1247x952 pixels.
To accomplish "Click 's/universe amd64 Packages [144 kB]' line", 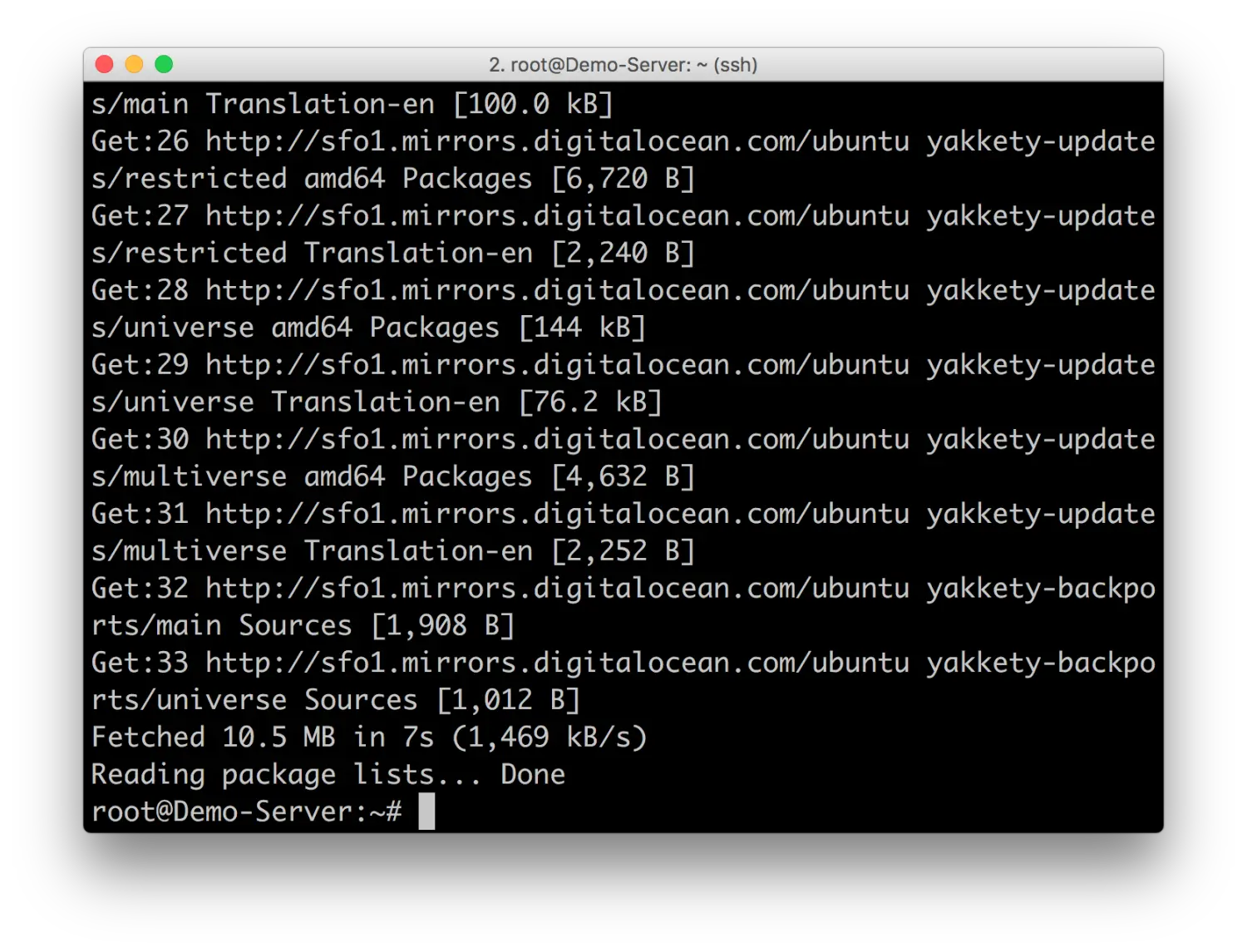I will 368,328.
